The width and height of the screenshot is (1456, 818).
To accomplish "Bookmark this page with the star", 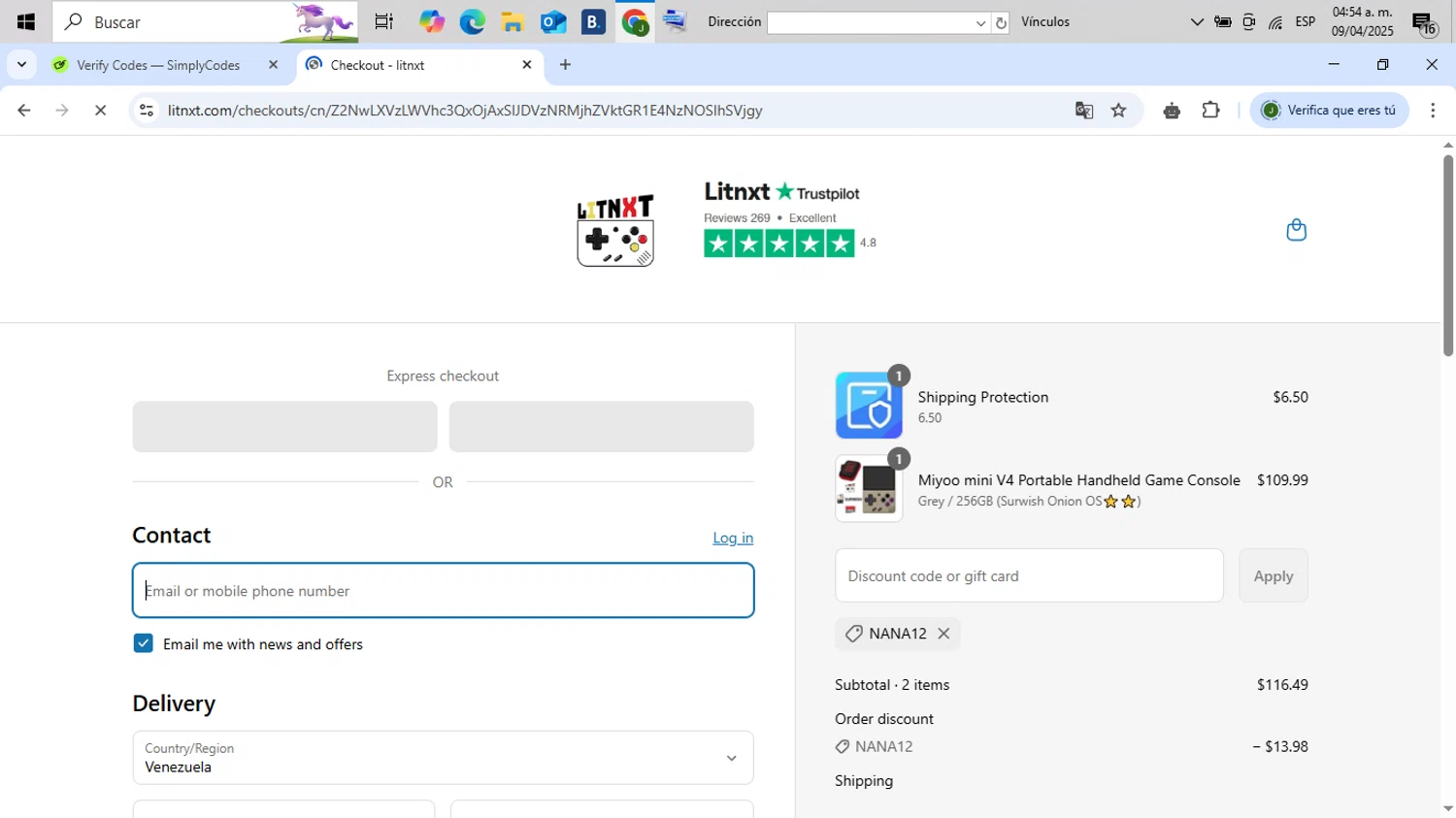I will pos(1119,111).
